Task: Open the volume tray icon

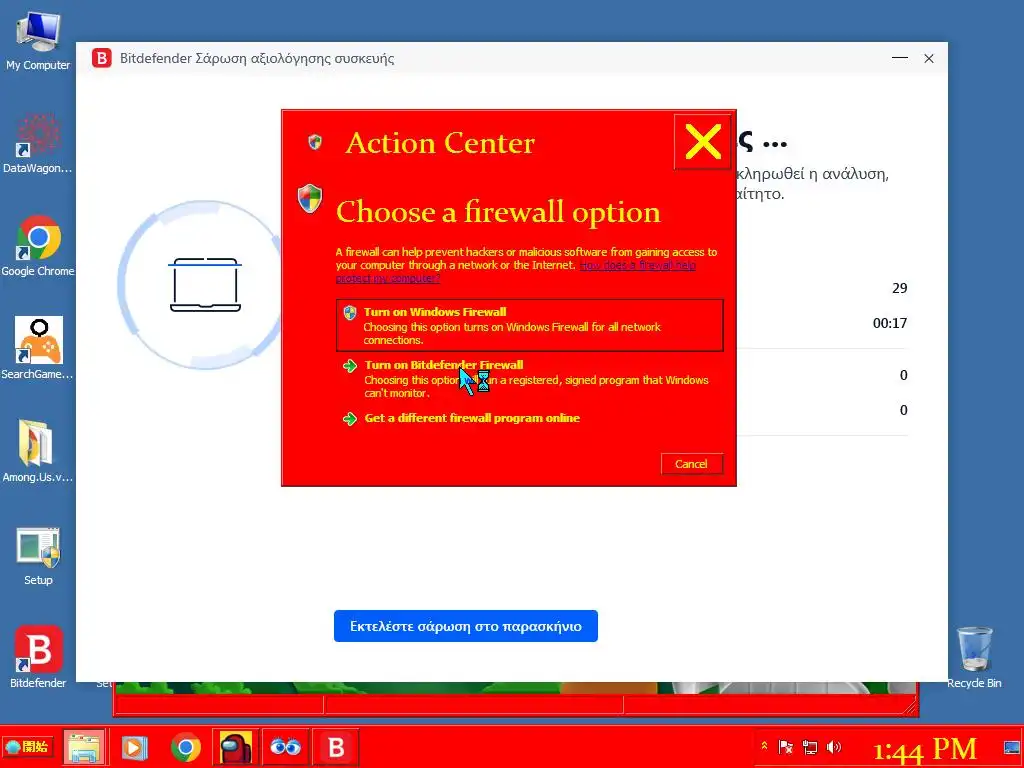Action: [834, 746]
